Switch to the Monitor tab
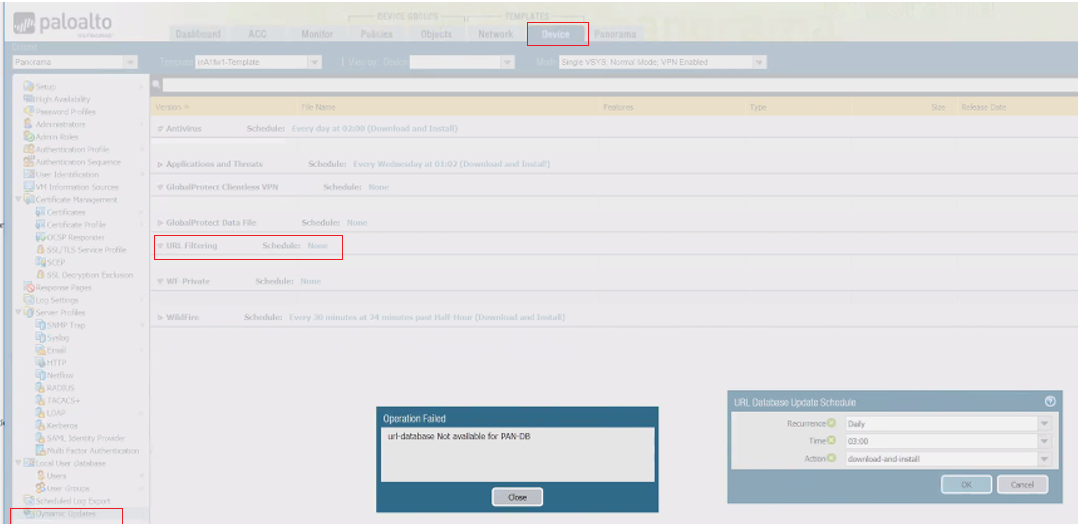 click(317, 34)
